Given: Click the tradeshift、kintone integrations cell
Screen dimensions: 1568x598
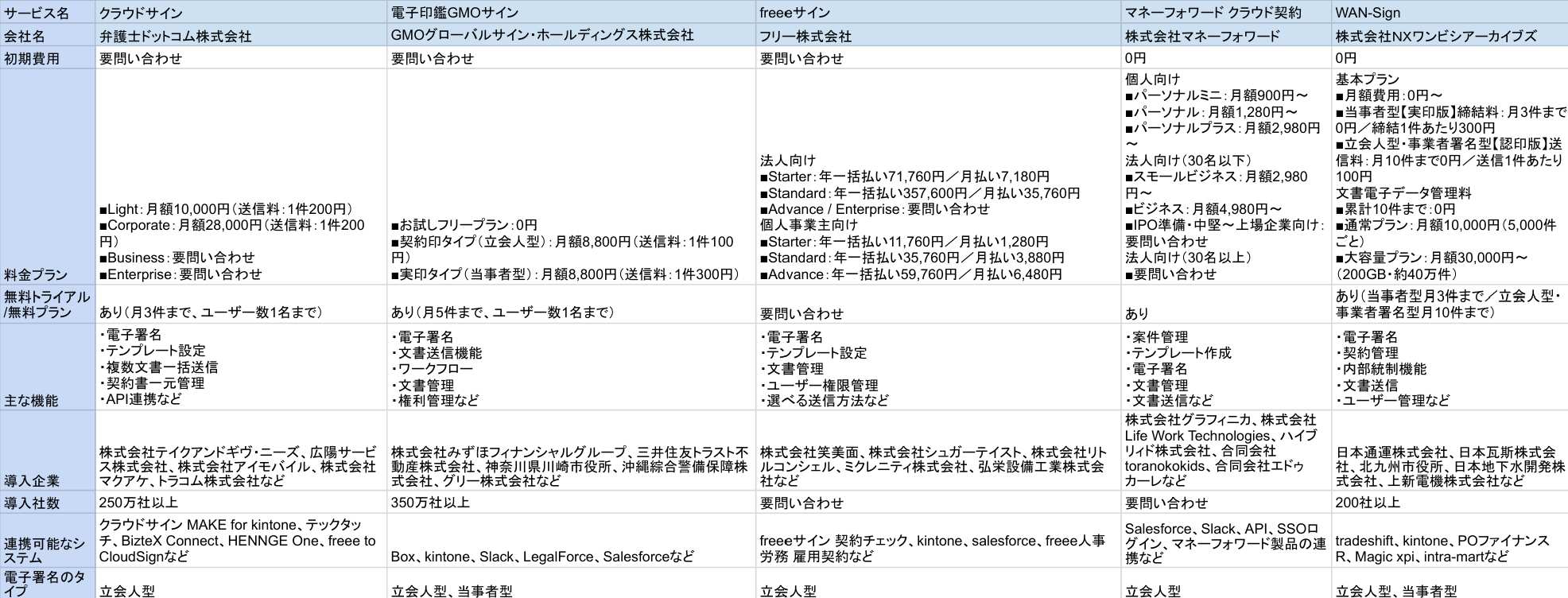Looking at the screenshot, I should coord(1450,540).
